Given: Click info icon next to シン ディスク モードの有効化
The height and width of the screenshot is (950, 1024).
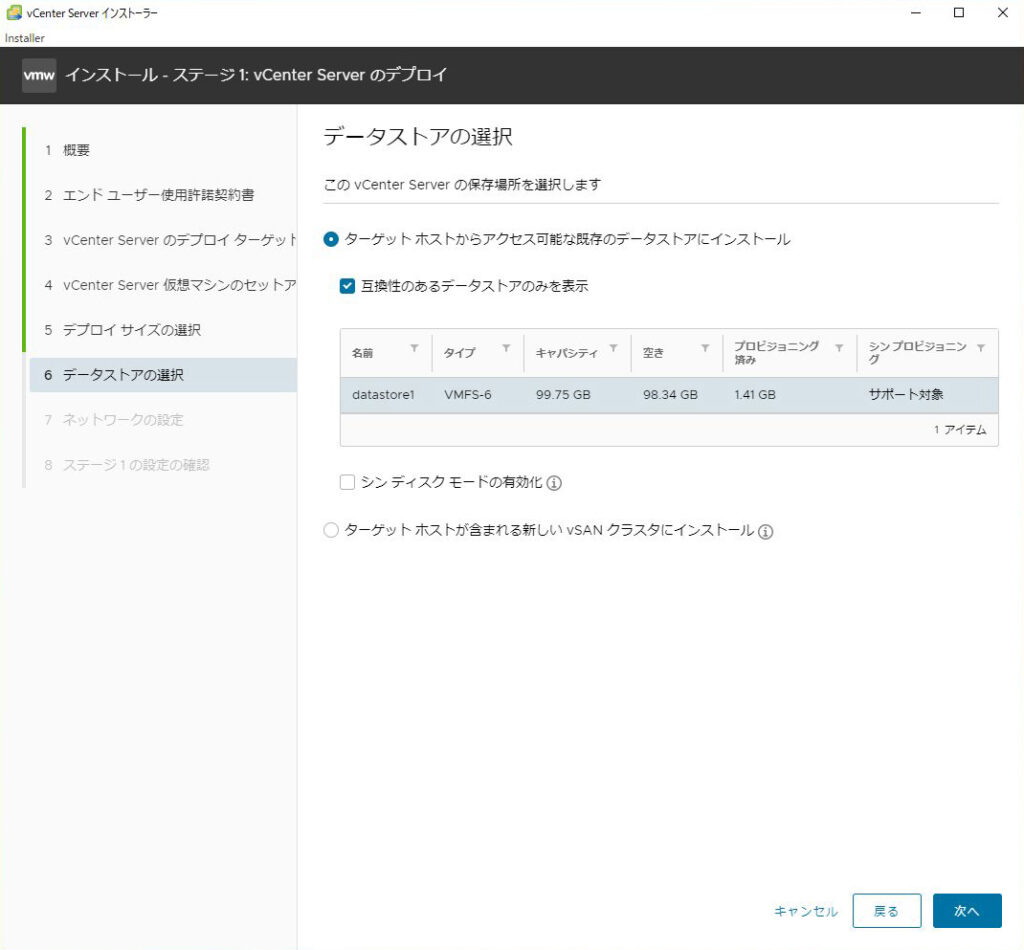Looking at the screenshot, I should pos(554,483).
